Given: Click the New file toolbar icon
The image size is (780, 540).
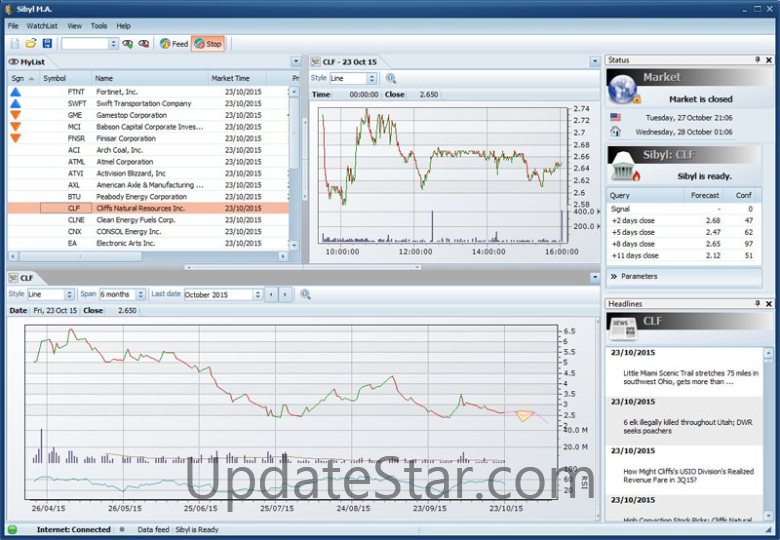Looking at the screenshot, I should [15, 44].
